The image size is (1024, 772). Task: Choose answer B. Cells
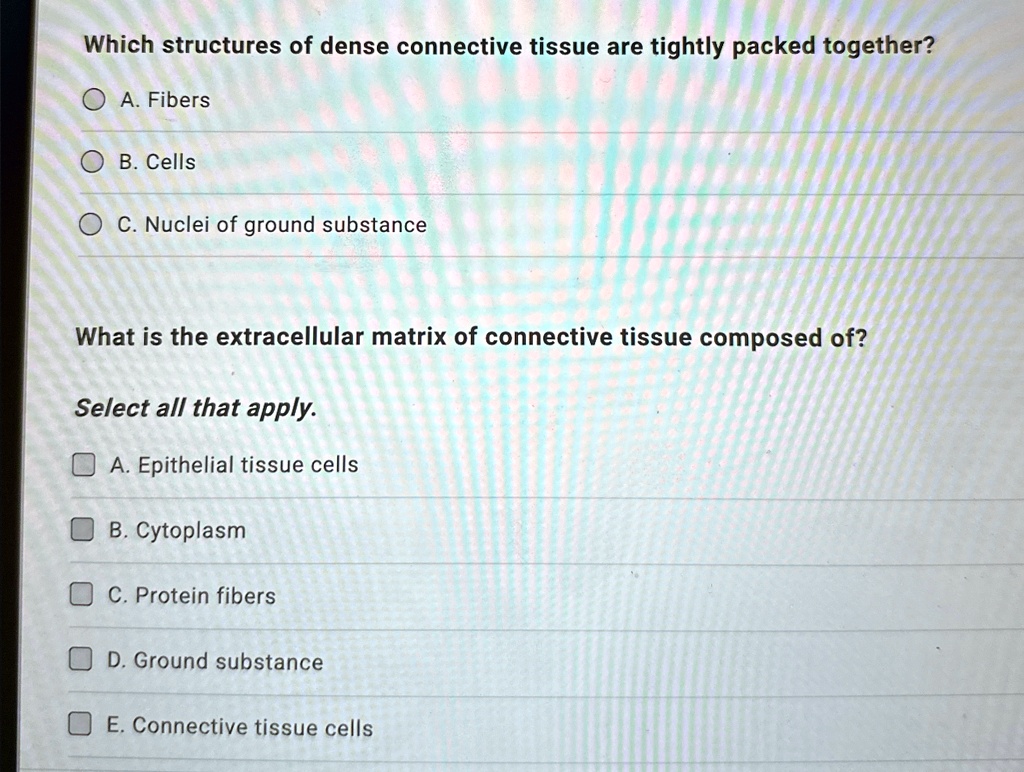click(92, 161)
